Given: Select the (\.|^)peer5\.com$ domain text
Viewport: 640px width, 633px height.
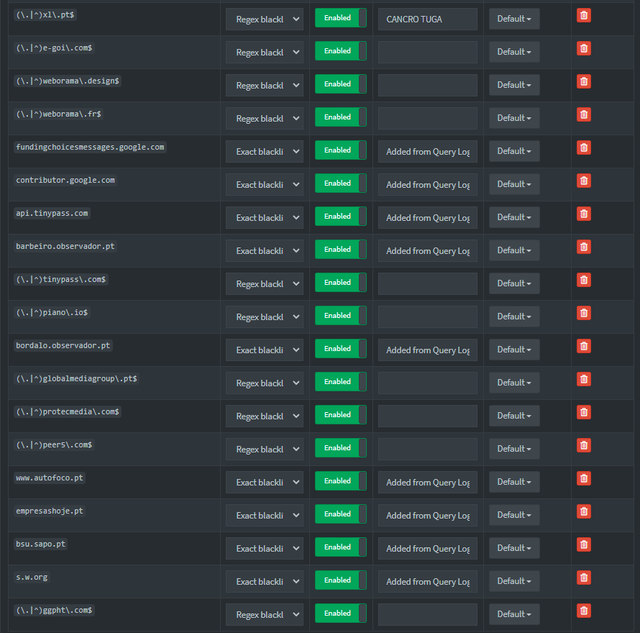Looking at the screenshot, I should click(x=54, y=444).
